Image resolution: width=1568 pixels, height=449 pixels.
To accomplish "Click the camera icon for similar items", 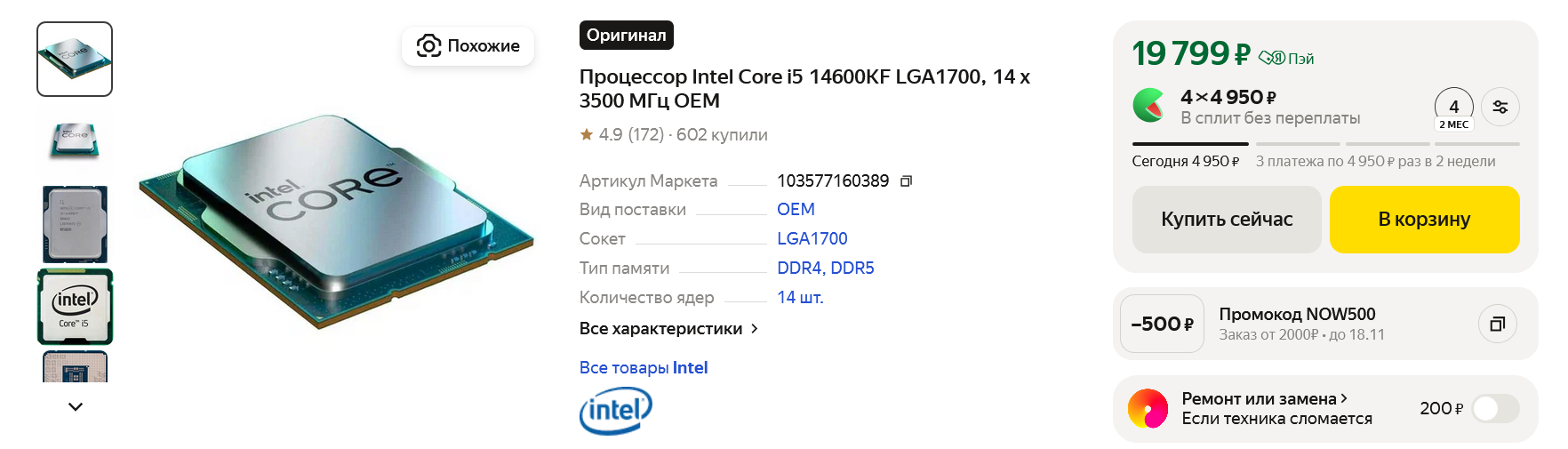I will click(428, 46).
